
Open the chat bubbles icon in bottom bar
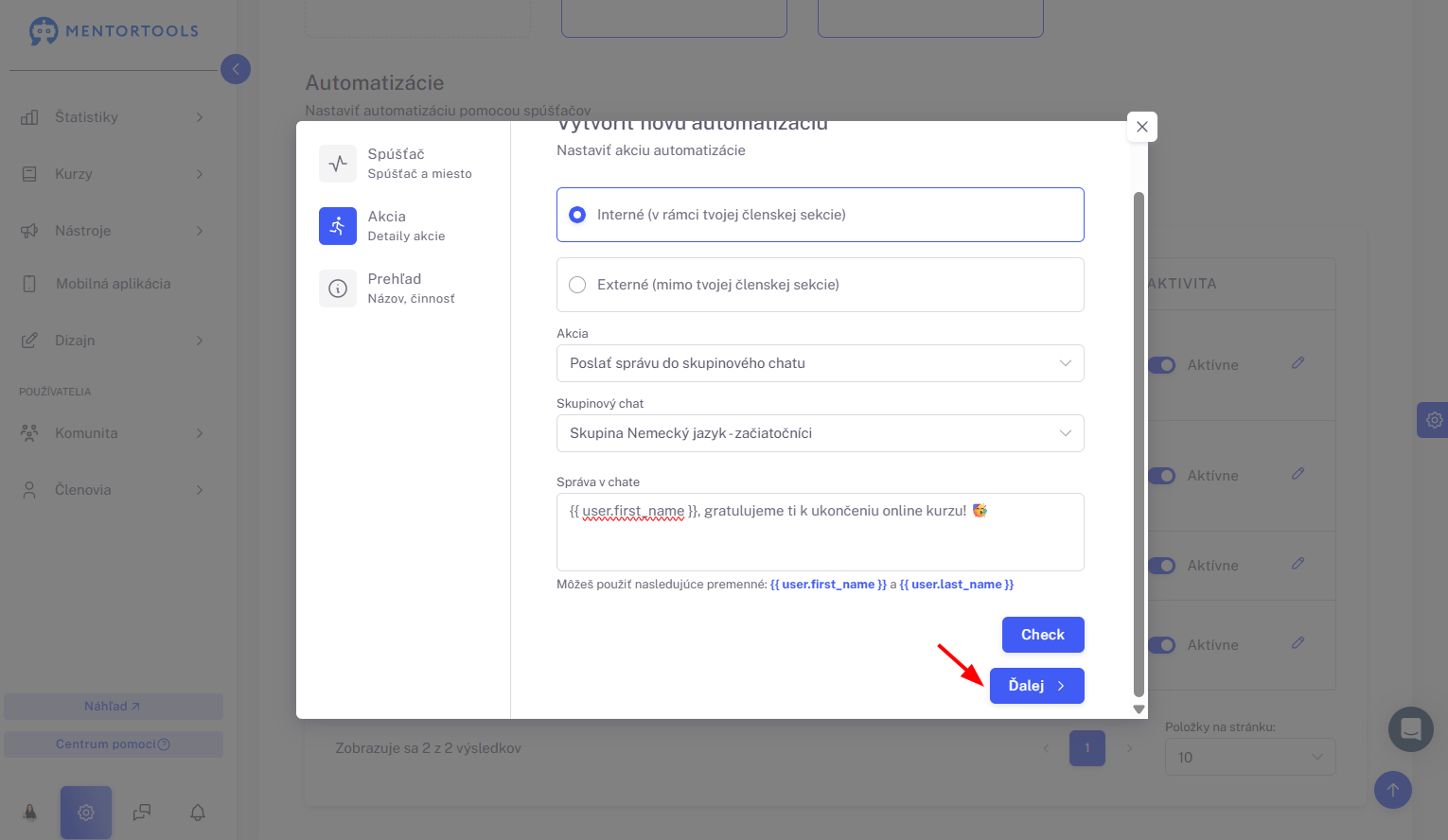tap(142, 813)
